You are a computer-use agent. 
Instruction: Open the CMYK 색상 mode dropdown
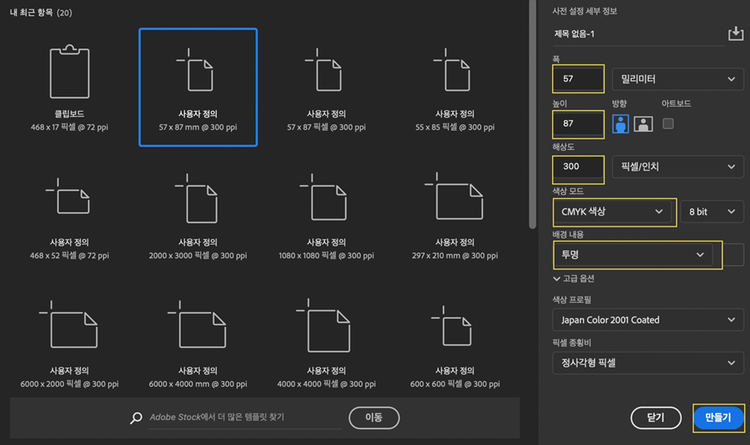coord(614,211)
